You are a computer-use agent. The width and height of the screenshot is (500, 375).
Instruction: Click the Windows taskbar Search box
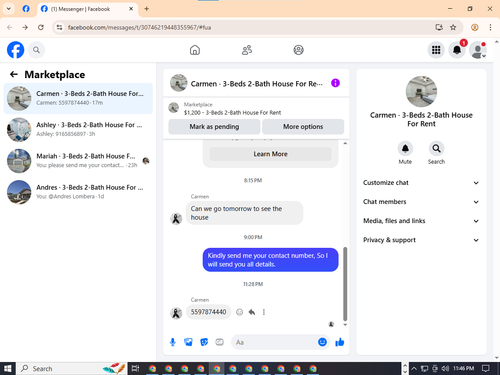point(72,368)
